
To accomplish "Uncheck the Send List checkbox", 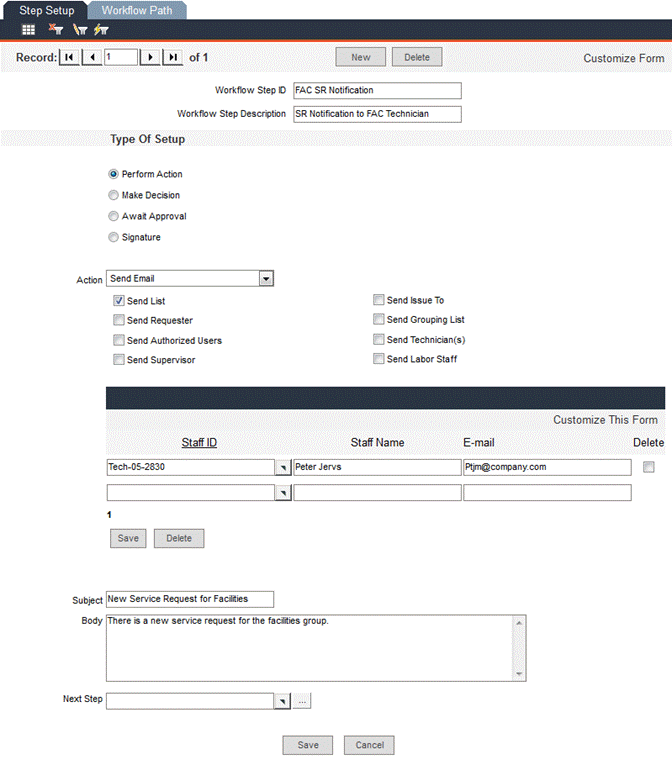I will [x=119, y=301].
